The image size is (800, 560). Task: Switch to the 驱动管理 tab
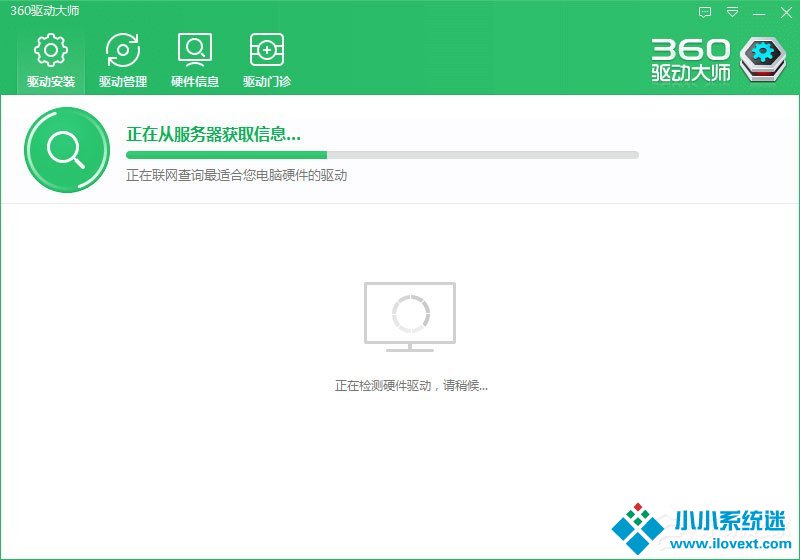click(123, 60)
